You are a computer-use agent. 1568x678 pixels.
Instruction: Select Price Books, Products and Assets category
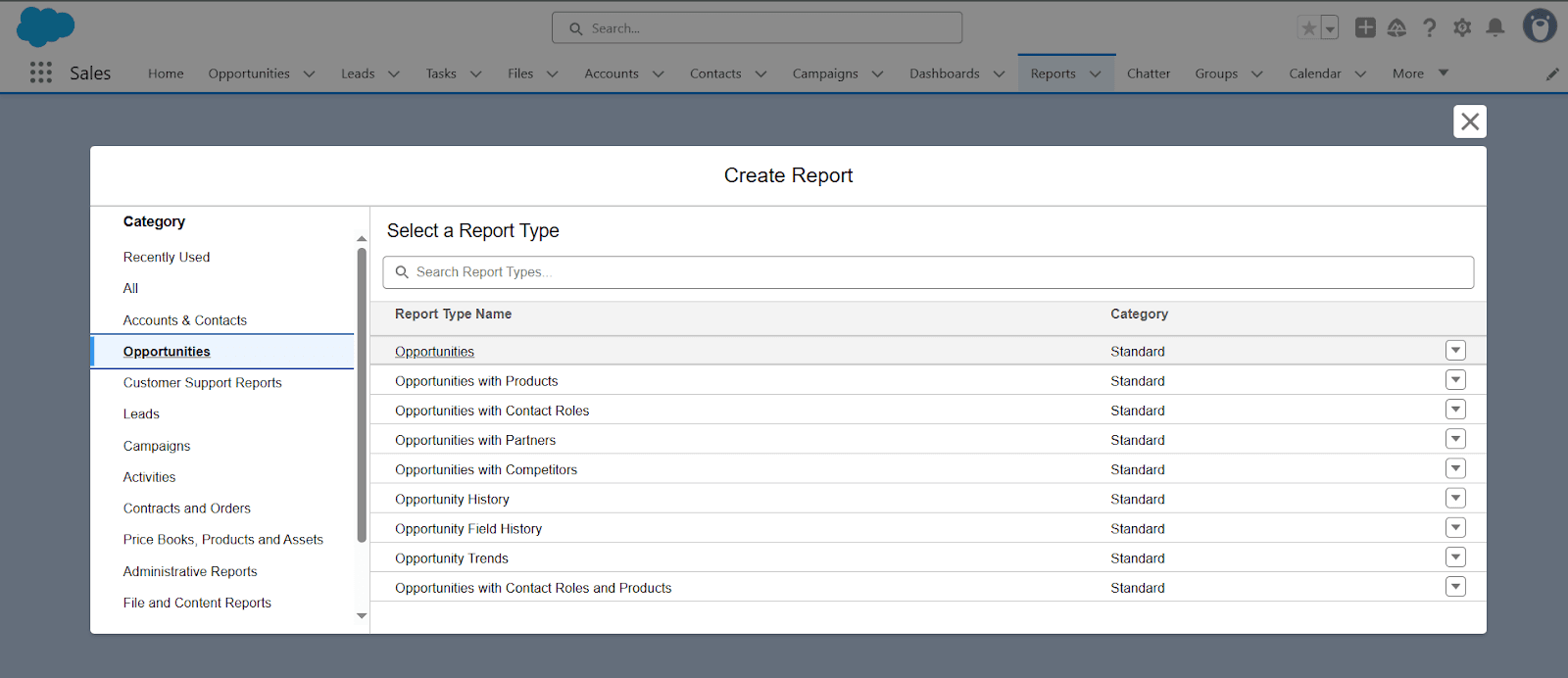click(223, 540)
